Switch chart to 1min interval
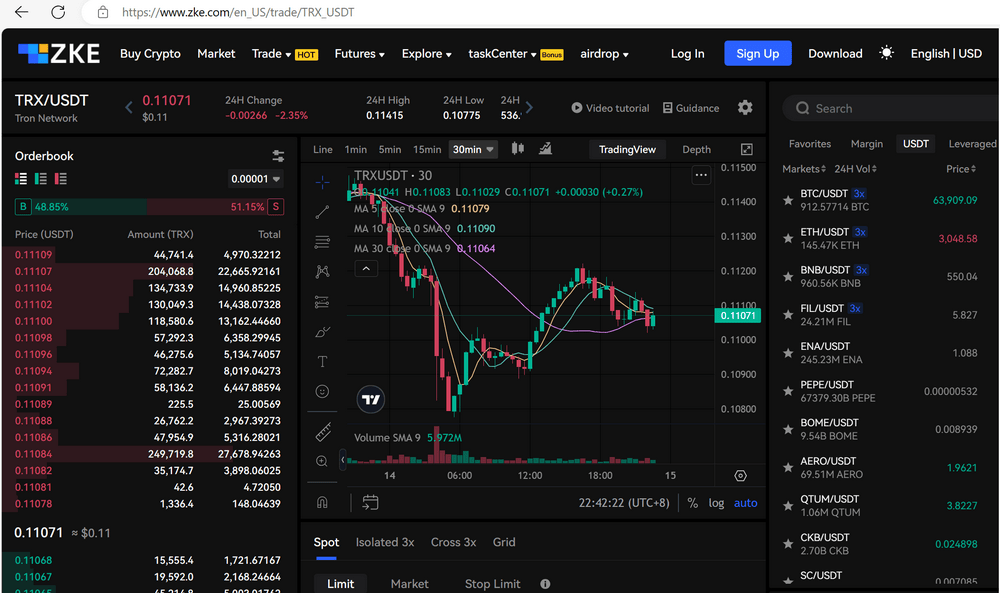Screen dimensions: 1000x593 356,149
